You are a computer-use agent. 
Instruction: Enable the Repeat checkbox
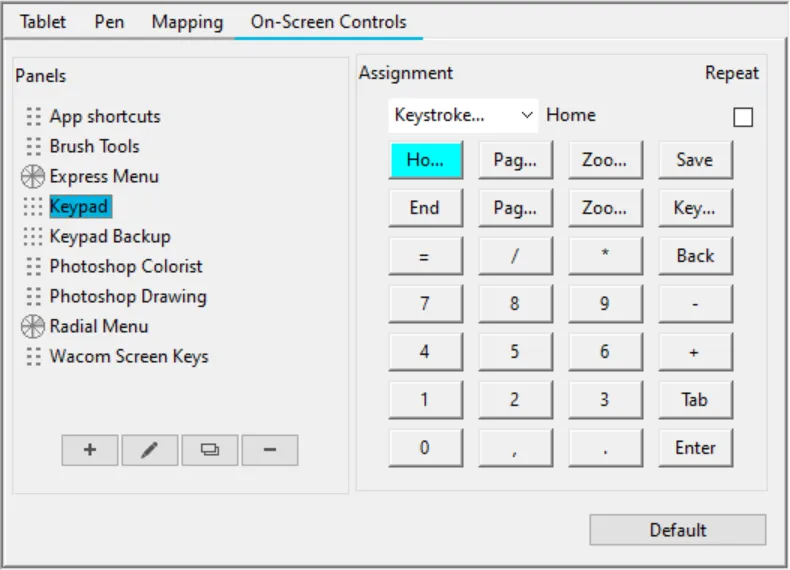[743, 117]
